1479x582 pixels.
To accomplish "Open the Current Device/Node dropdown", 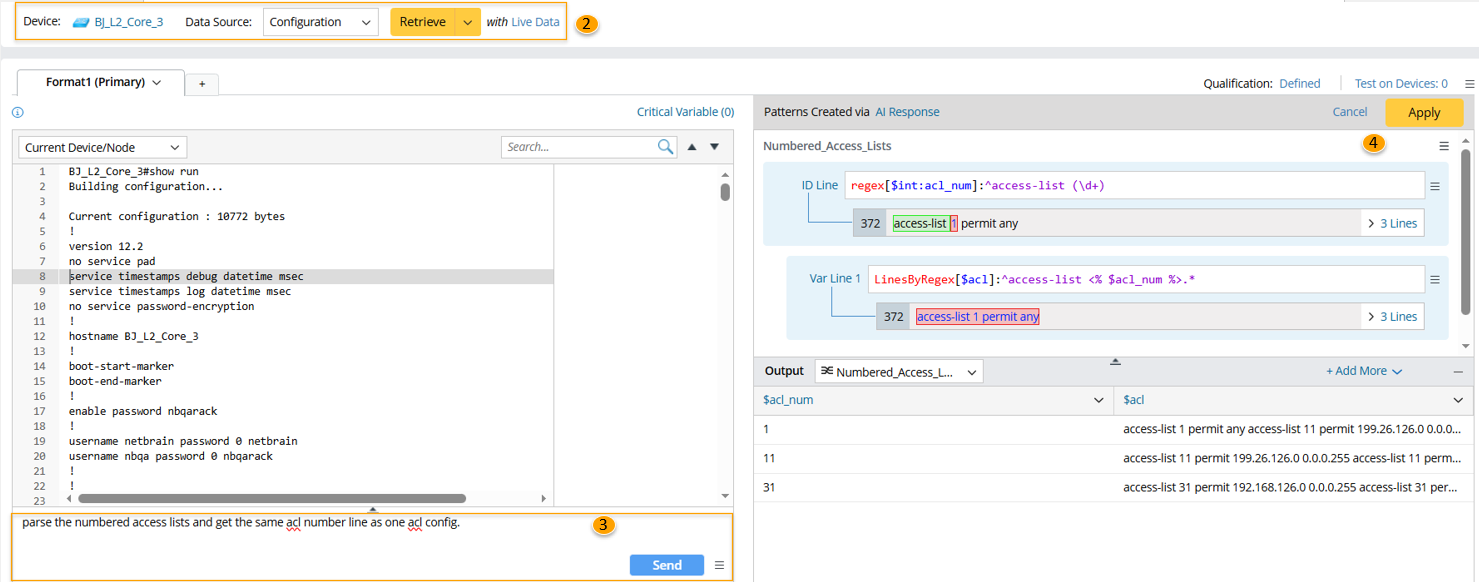I will click(102, 147).
